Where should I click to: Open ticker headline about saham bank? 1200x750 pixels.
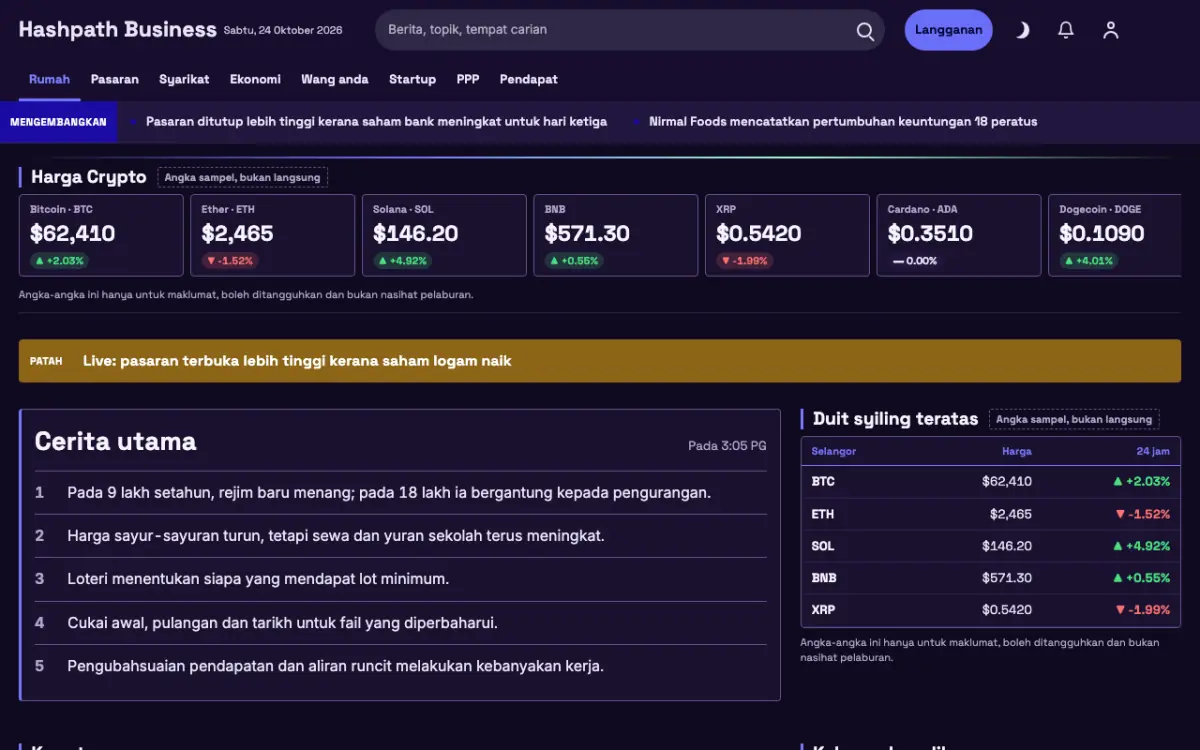point(376,122)
